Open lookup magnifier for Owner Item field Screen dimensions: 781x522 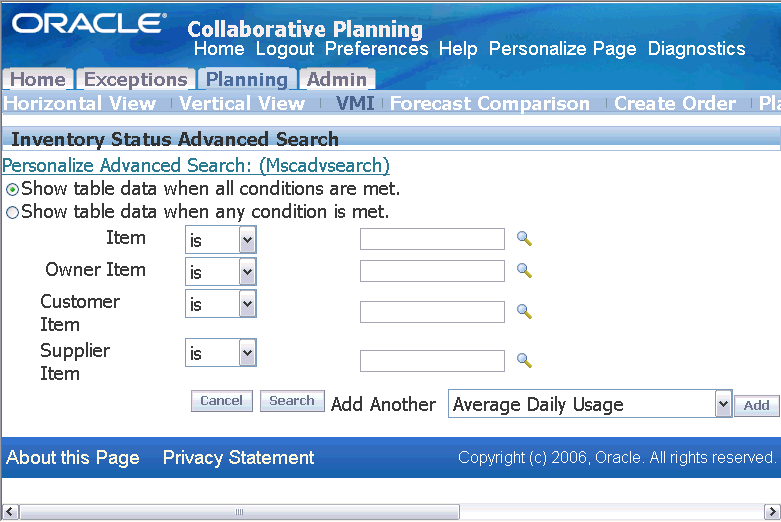pos(524,271)
